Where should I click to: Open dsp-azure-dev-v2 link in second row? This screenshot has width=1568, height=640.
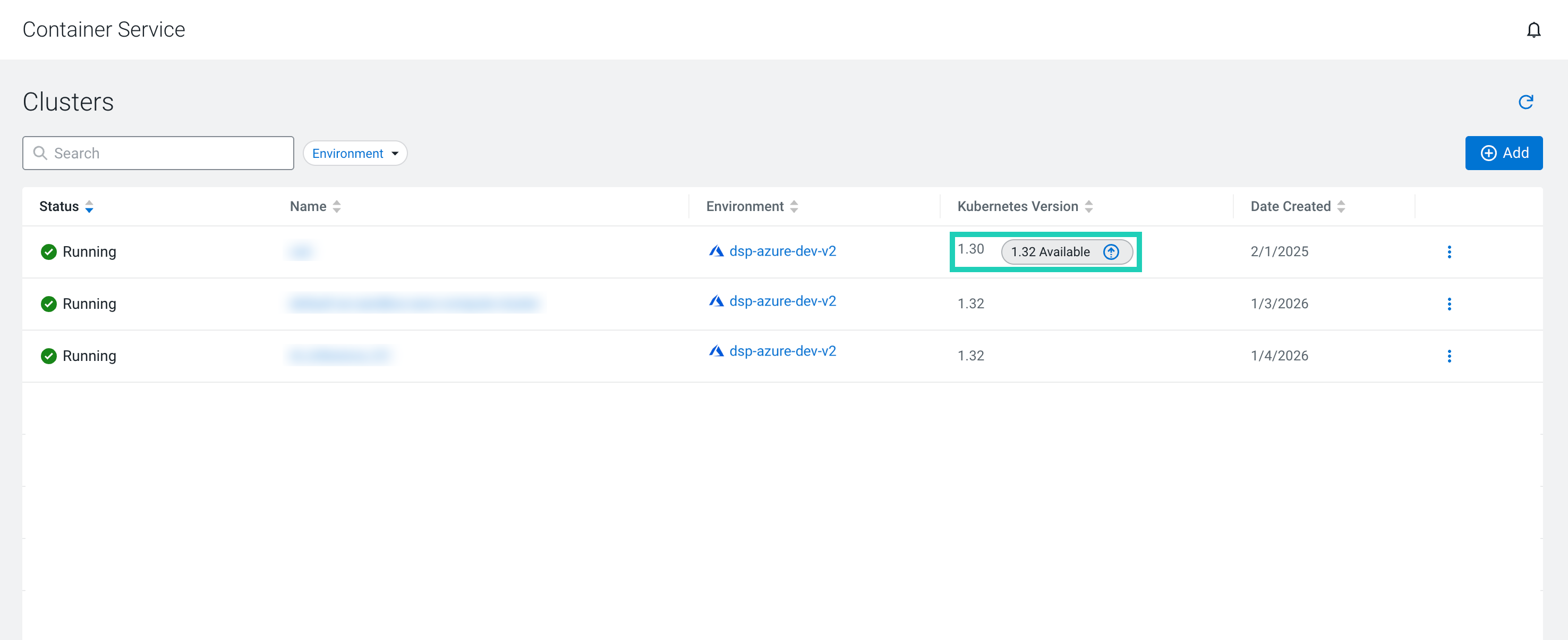[x=782, y=301]
